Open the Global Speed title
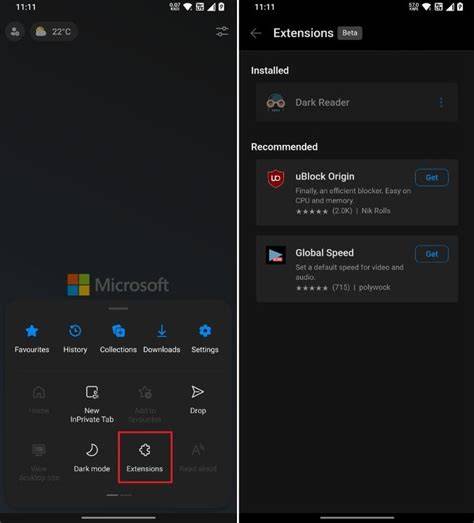This screenshot has width=474, height=523. click(325, 253)
